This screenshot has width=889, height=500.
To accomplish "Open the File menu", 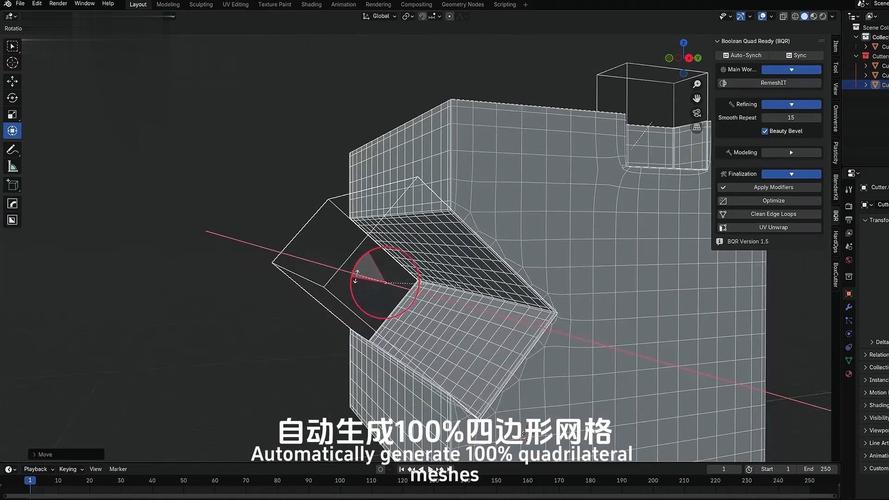I will (20, 3).
